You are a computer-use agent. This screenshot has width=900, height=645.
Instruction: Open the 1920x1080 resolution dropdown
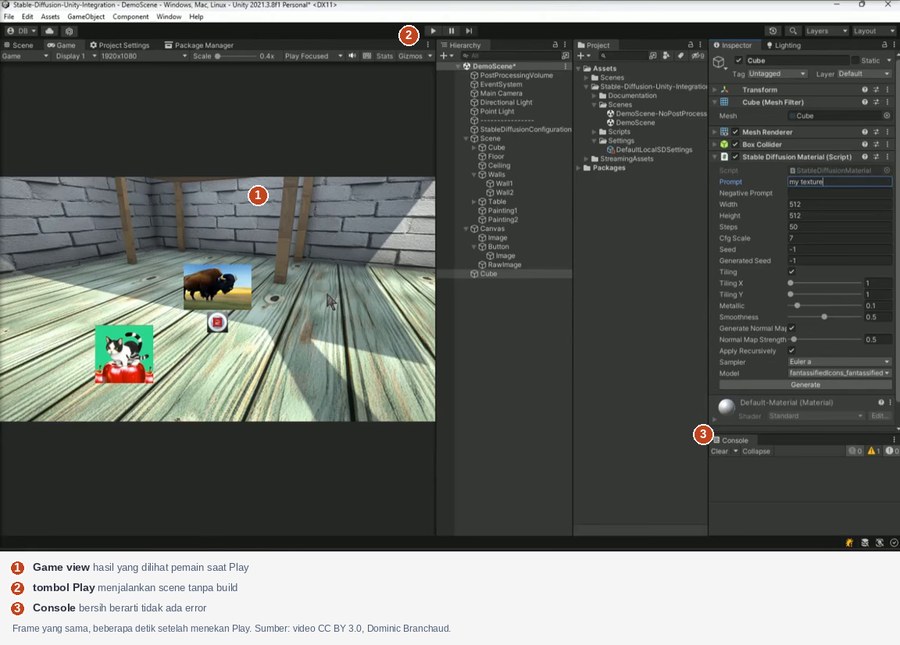coord(143,56)
